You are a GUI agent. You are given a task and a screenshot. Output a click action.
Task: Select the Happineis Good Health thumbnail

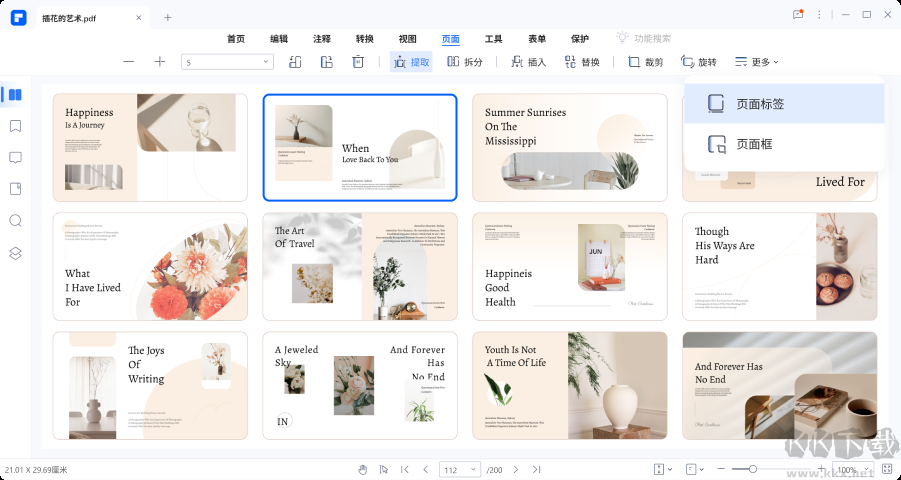569,267
